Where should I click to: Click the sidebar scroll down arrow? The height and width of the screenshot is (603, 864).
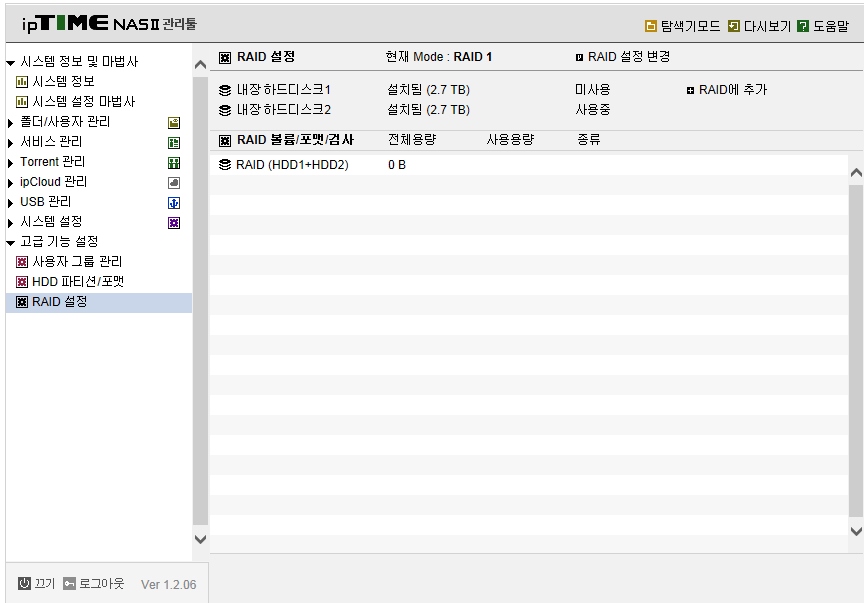tap(201, 539)
